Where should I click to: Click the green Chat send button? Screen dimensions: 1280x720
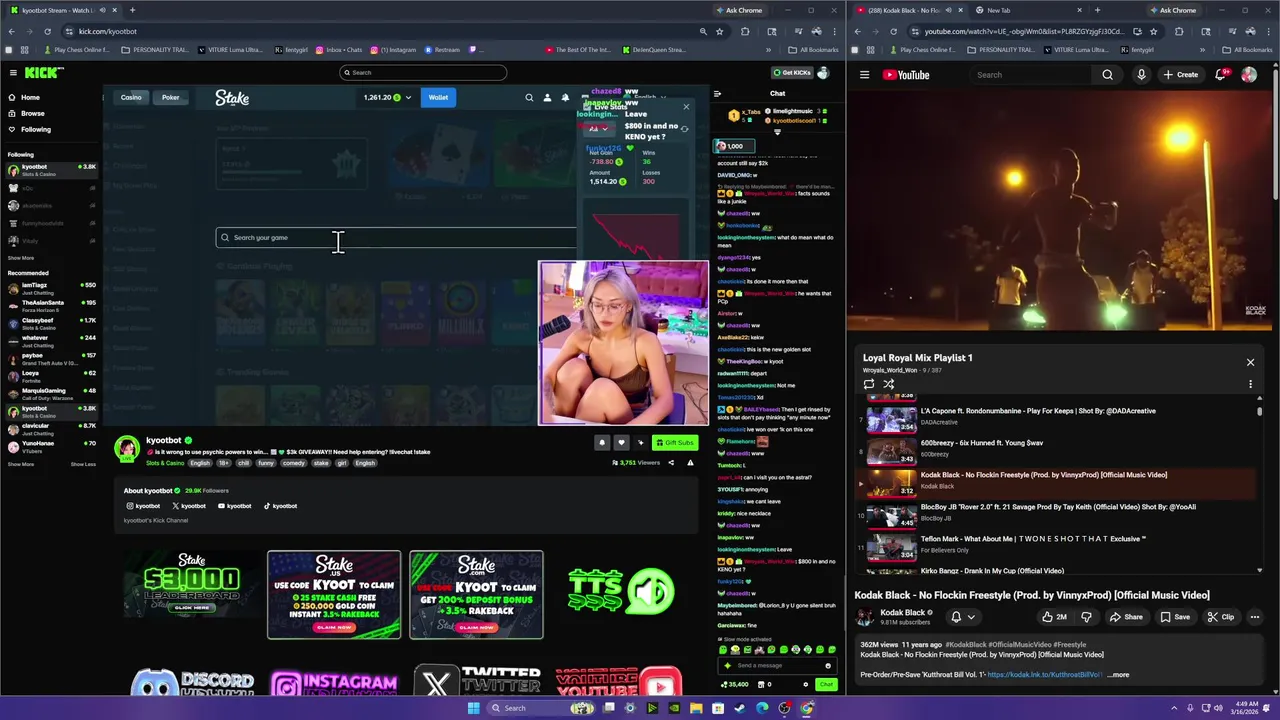[x=825, y=685]
